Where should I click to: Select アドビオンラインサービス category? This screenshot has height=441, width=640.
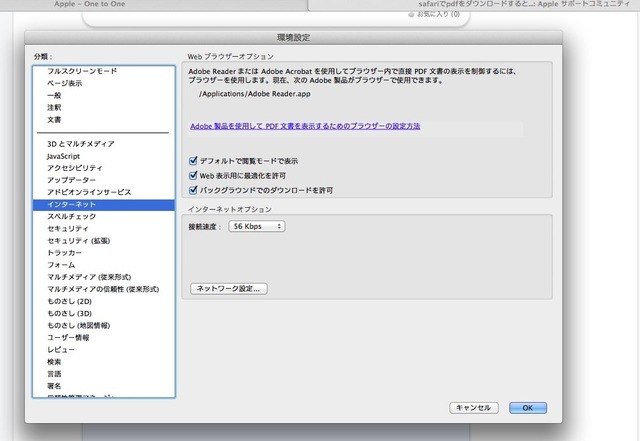click(x=104, y=192)
